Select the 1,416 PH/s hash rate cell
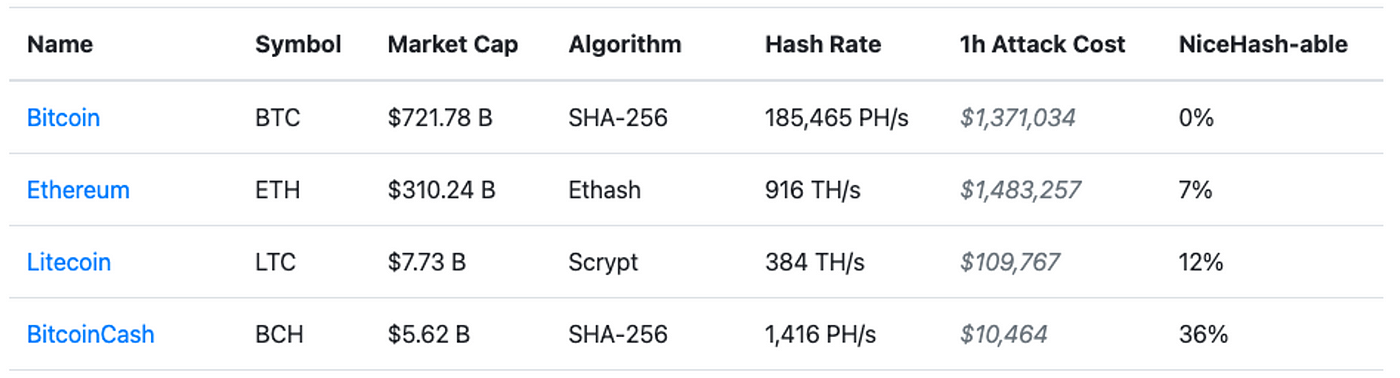 point(821,334)
